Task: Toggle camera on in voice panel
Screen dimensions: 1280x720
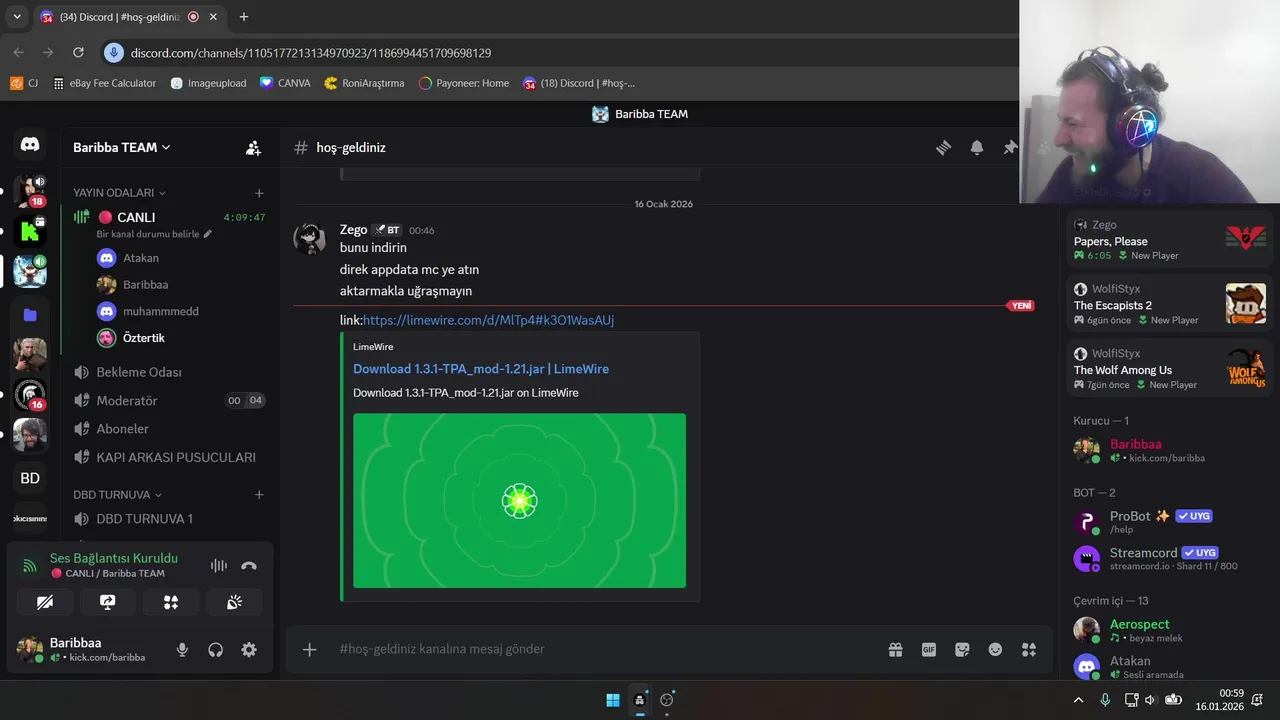Action: point(45,602)
